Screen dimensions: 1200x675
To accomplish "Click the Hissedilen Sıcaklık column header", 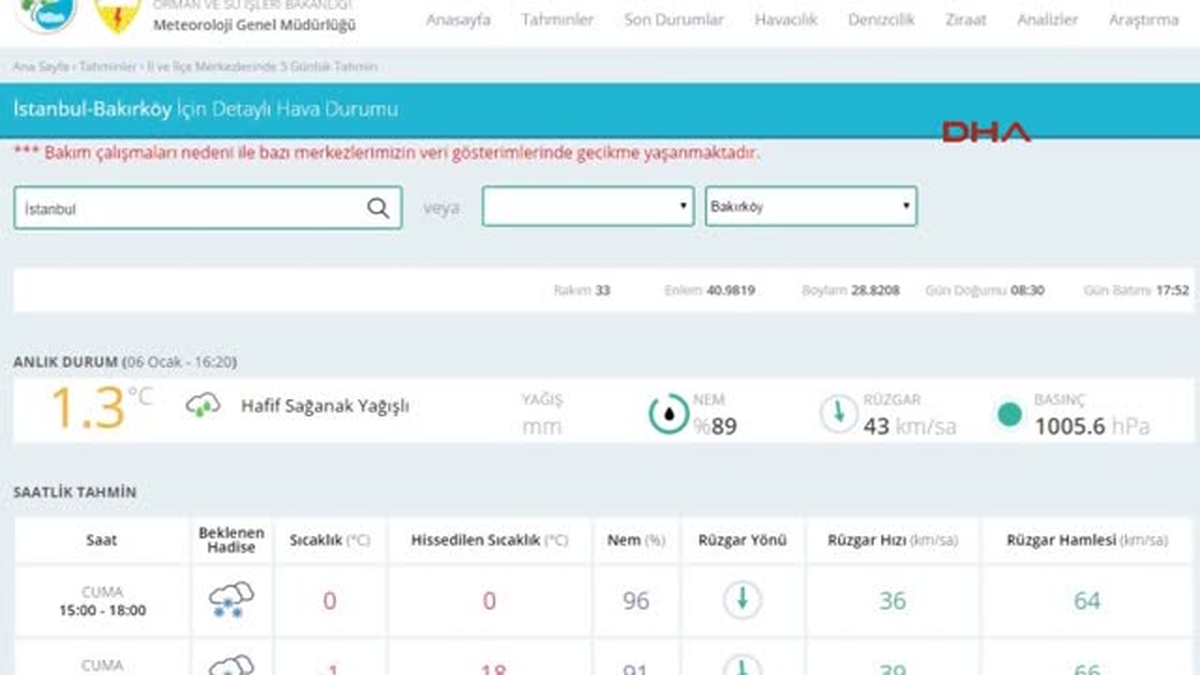I will 489,540.
